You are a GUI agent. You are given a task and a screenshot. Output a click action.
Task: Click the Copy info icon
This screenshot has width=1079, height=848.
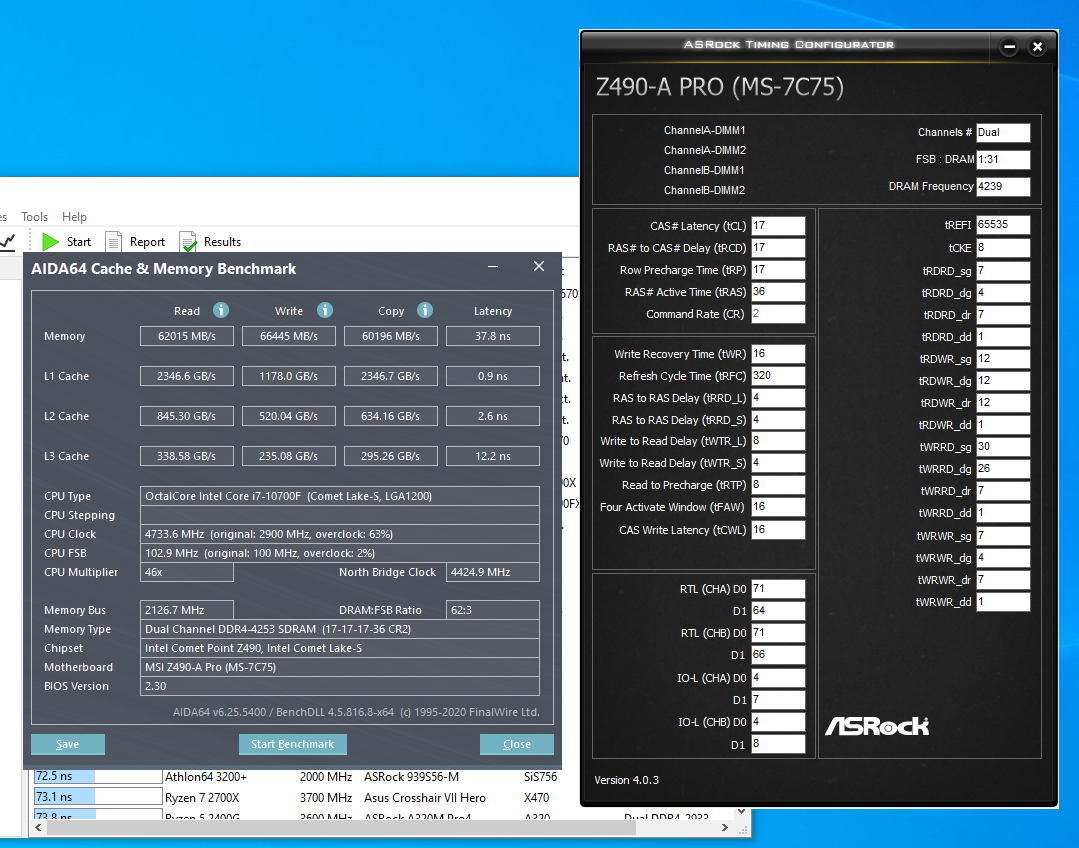425,310
